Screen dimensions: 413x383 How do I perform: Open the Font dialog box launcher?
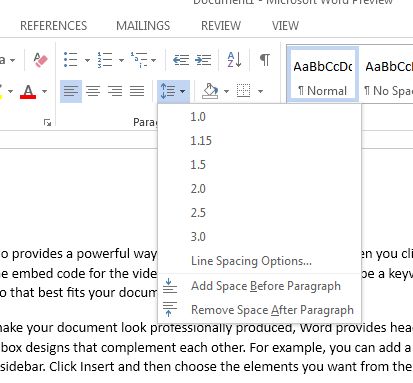[47, 123]
